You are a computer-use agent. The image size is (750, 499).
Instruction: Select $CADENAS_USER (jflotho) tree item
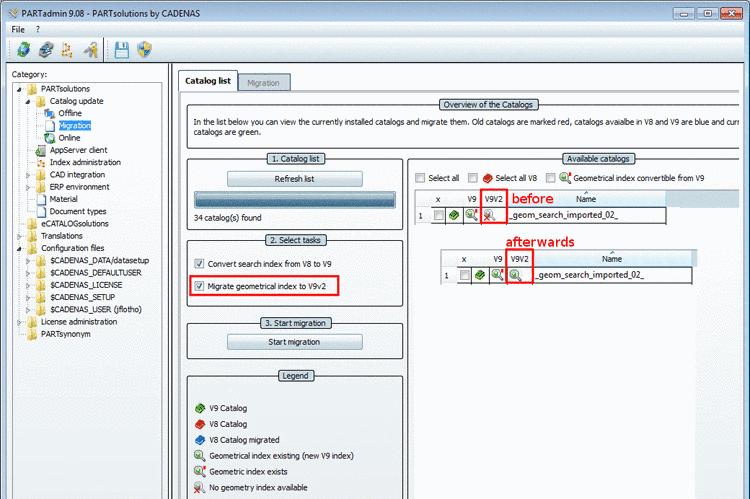click(x=96, y=310)
